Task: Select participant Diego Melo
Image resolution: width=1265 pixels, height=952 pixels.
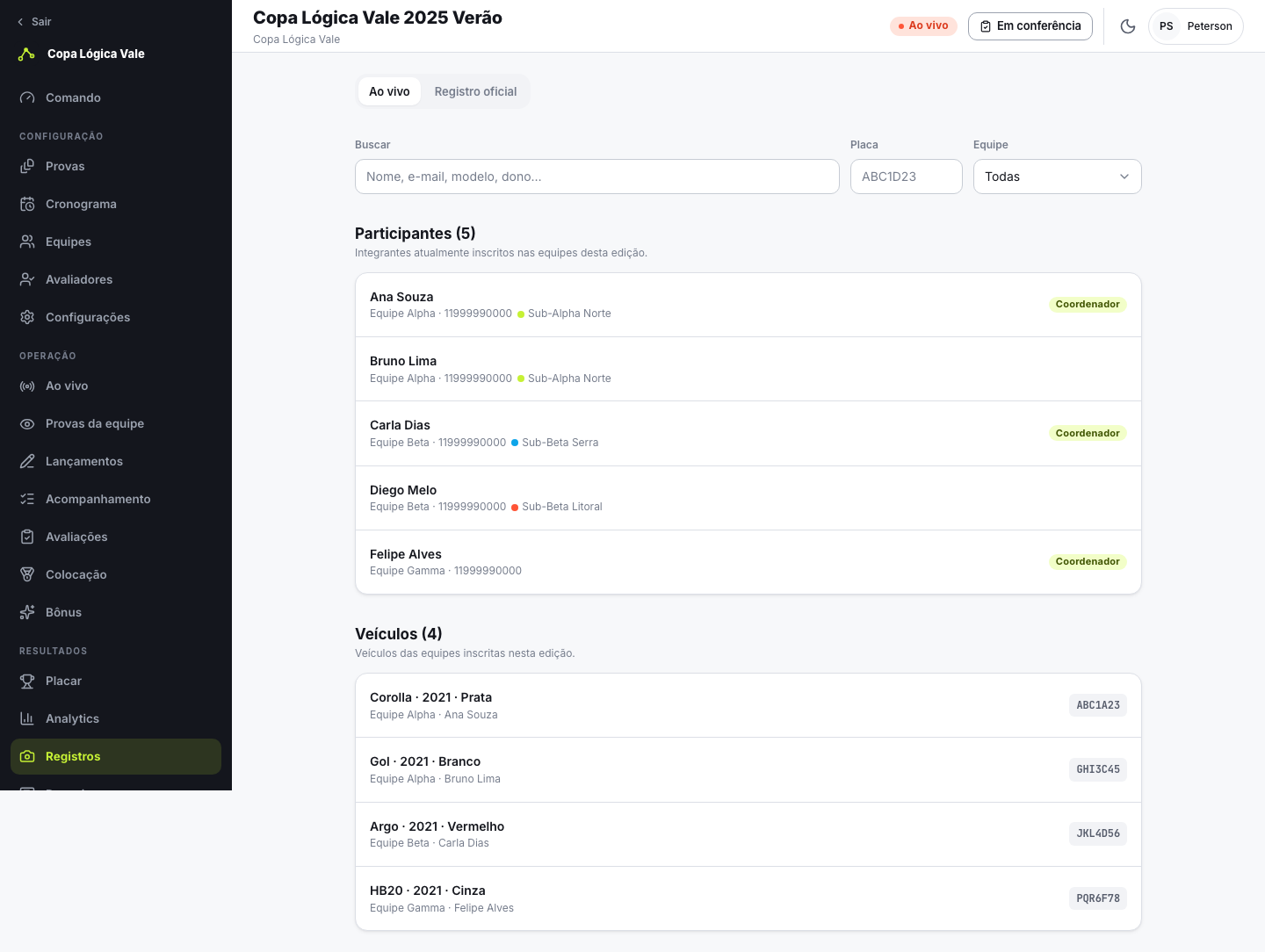Action: tap(748, 498)
